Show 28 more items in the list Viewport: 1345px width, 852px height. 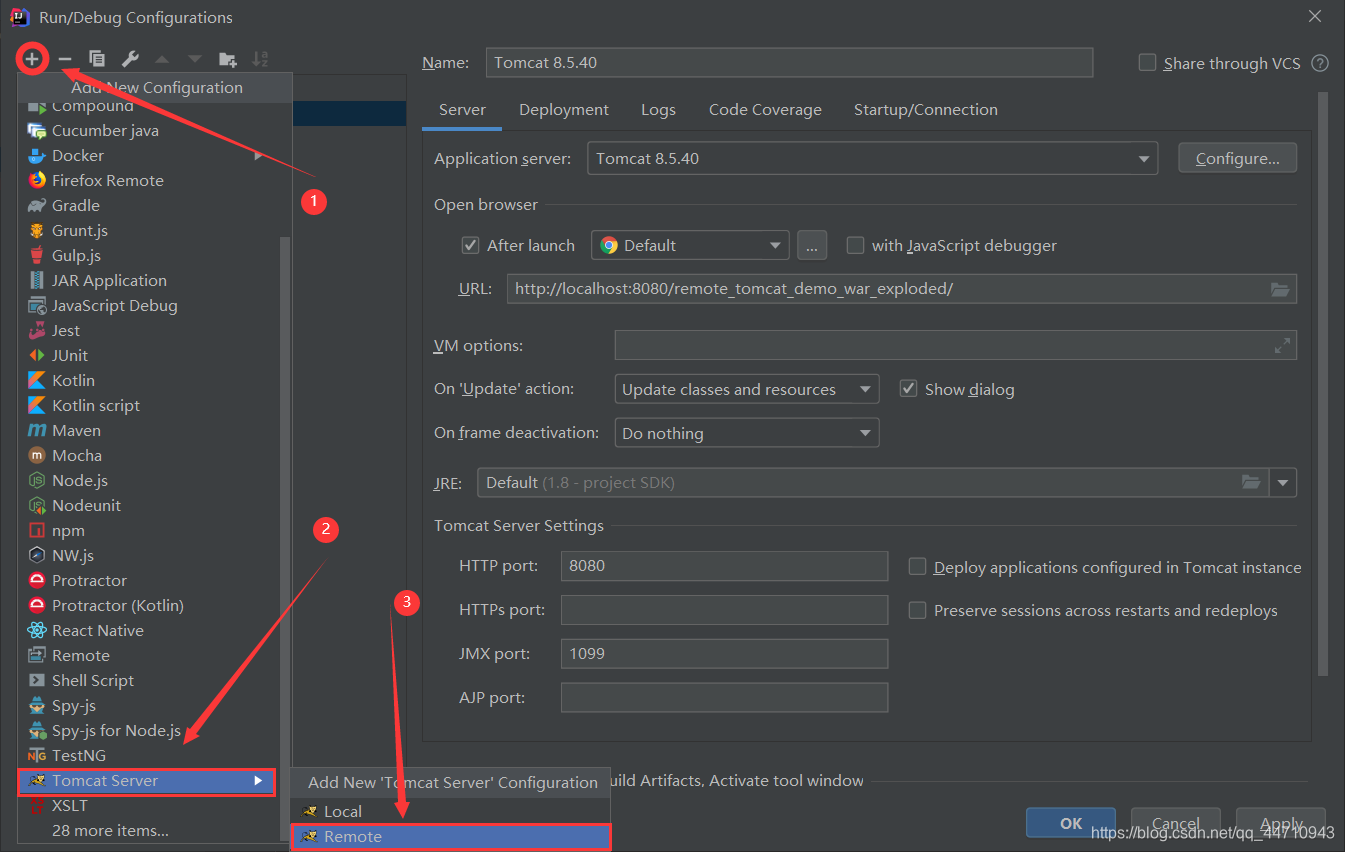click(x=110, y=830)
